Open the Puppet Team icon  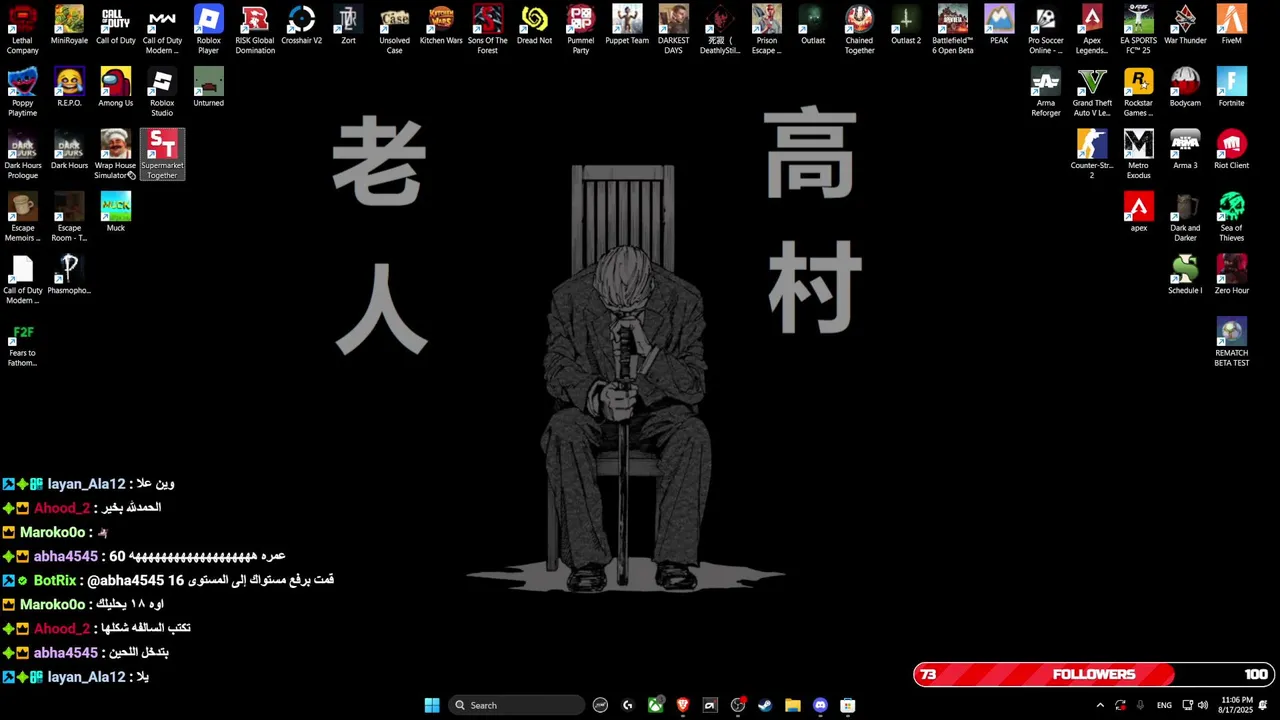(x=627, y=26)
